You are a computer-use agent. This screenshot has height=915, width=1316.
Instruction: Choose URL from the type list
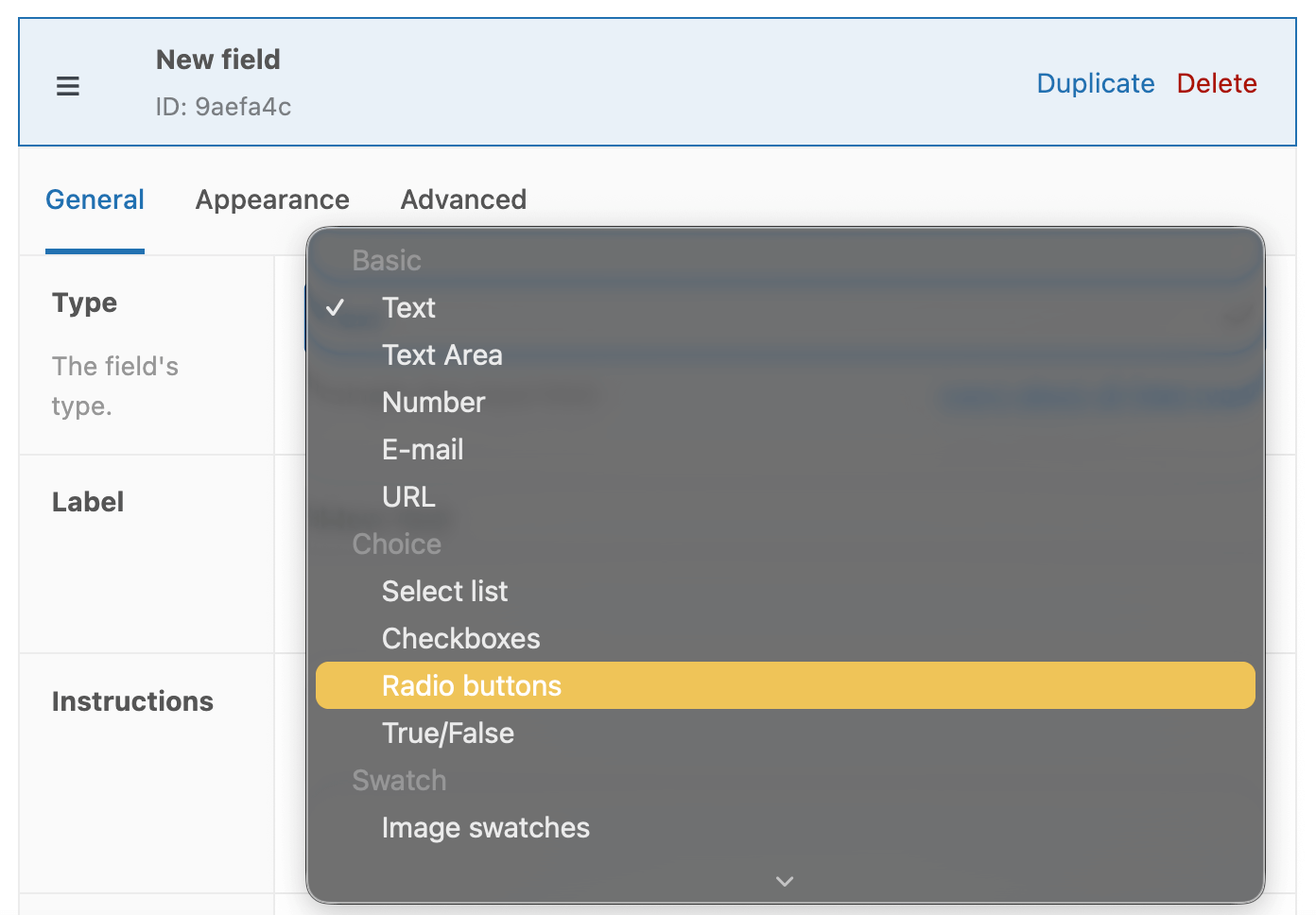point(407,496)
